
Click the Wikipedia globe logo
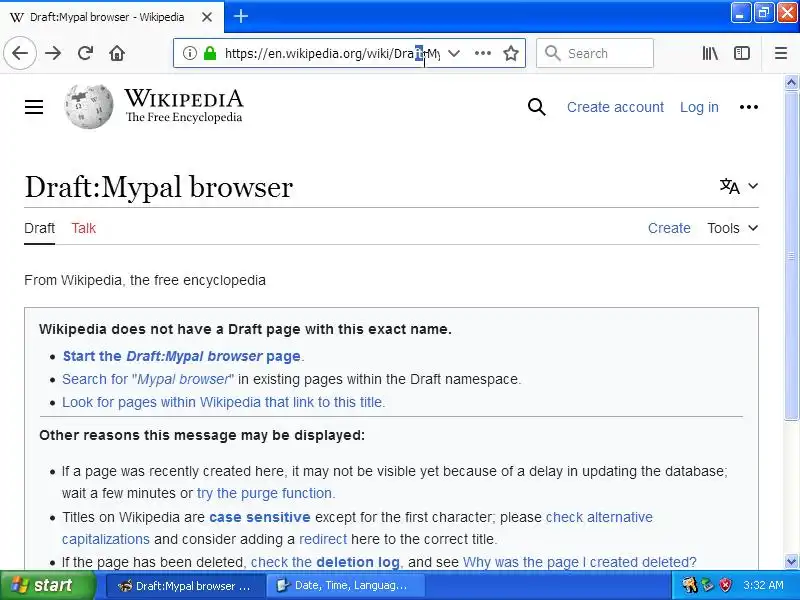point(89,106)
